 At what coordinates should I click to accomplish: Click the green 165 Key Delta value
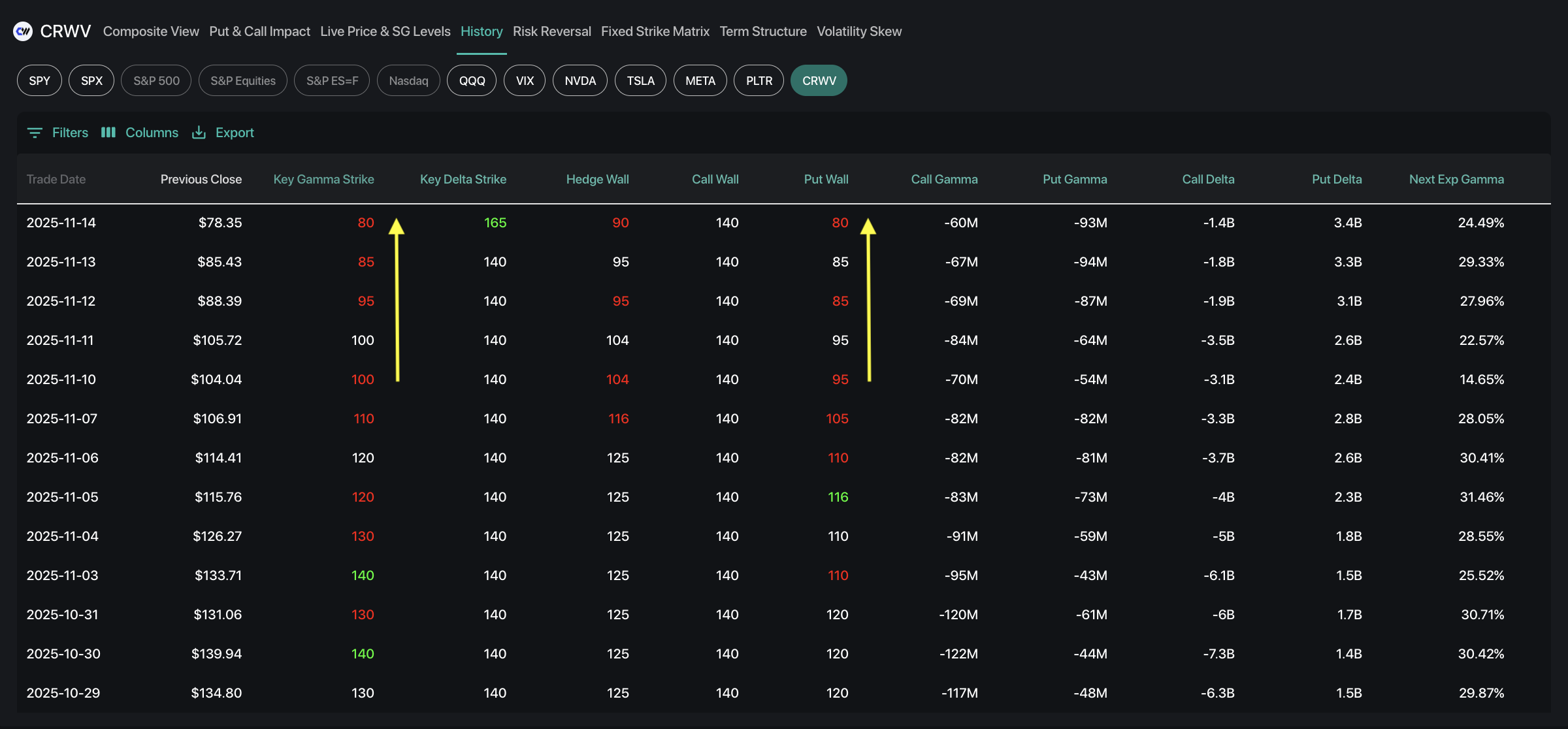495,223
